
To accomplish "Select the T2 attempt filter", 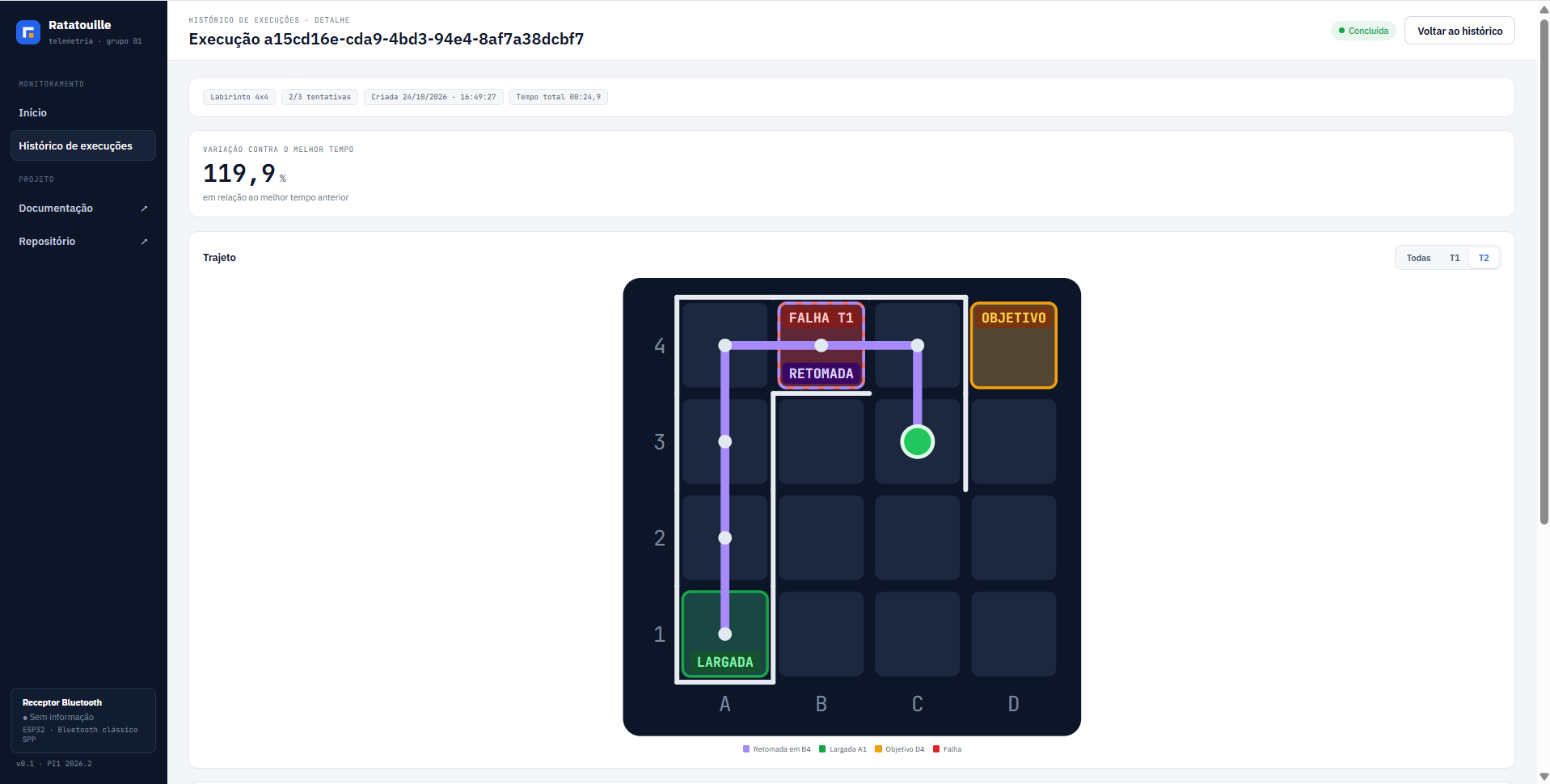I will click(x=1484, y=258).
